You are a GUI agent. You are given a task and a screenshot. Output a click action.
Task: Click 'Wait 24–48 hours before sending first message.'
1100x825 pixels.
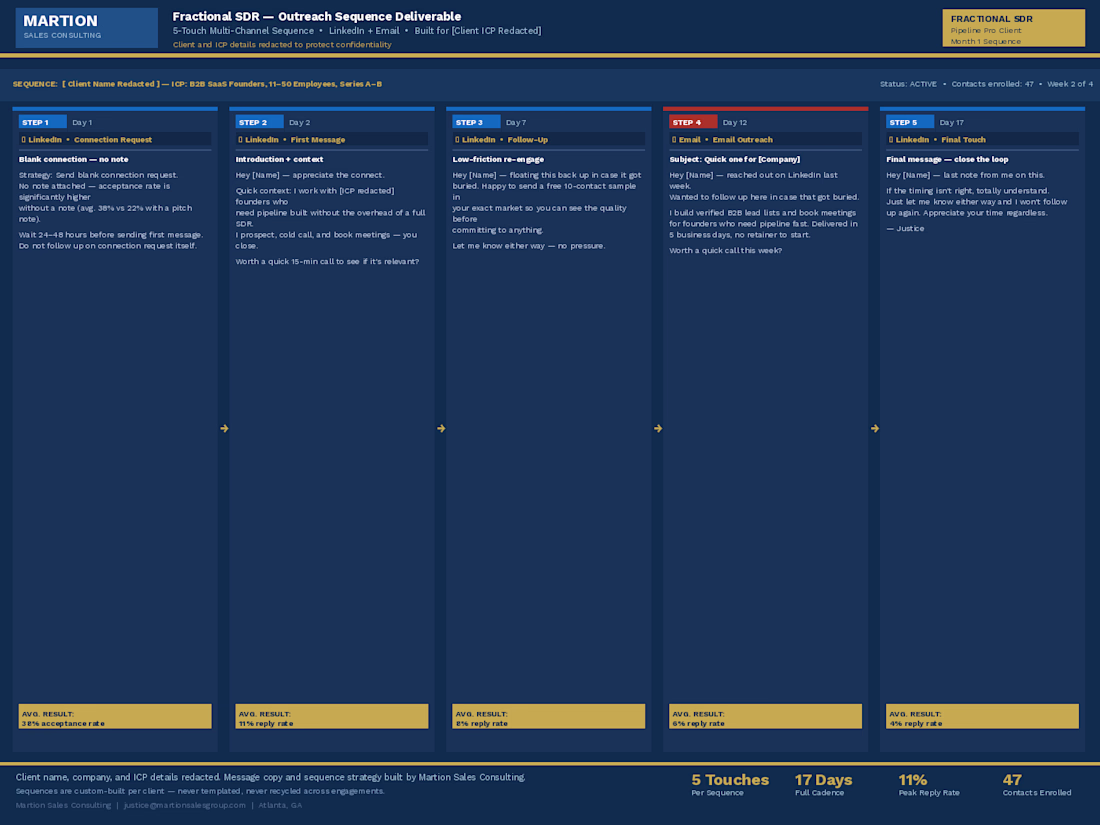coord(111,235)
